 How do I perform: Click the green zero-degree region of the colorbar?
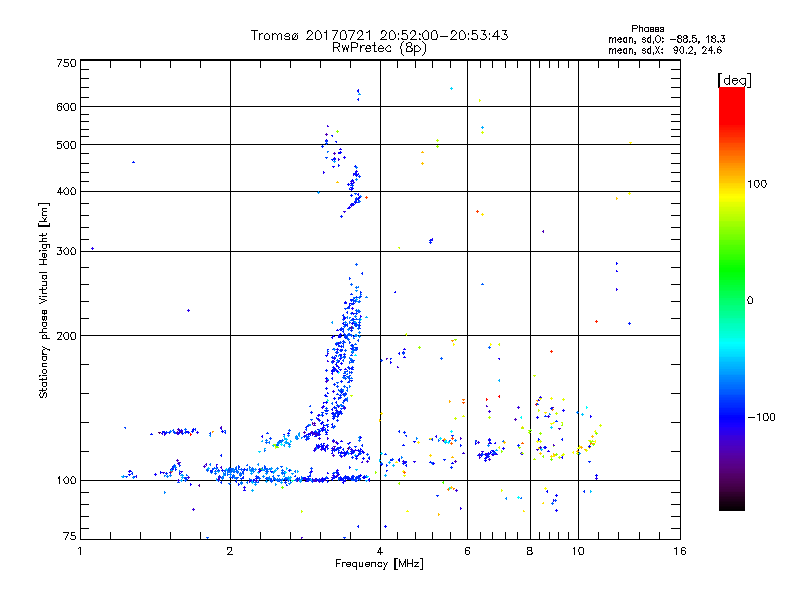tap(732, 299)
